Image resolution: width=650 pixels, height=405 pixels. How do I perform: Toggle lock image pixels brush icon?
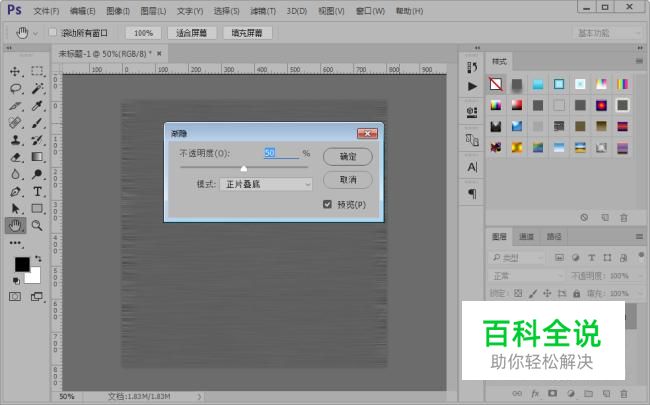click(533, 293)
